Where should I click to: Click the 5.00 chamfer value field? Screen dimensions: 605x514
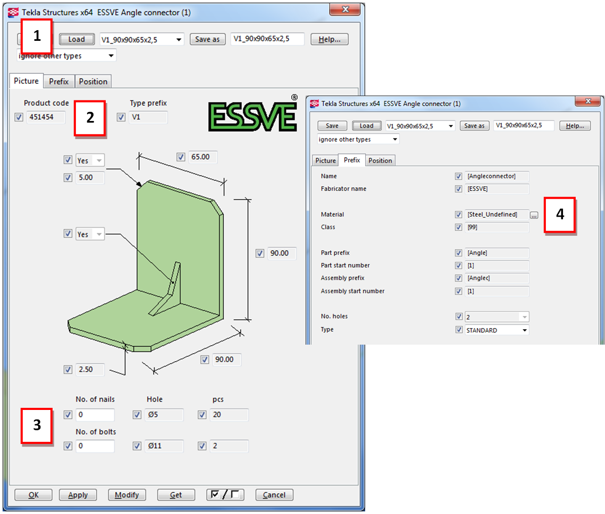pos(90,178)
